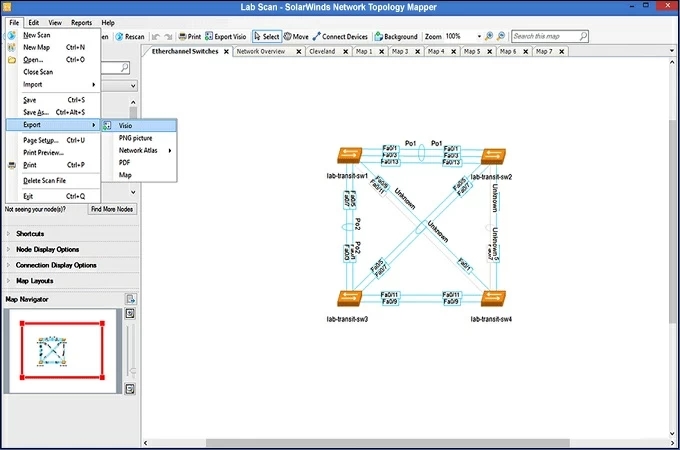Viewport: 680px width, 450px height.
Task: Click in the Search this map field
Action: [x=545, y=36]
